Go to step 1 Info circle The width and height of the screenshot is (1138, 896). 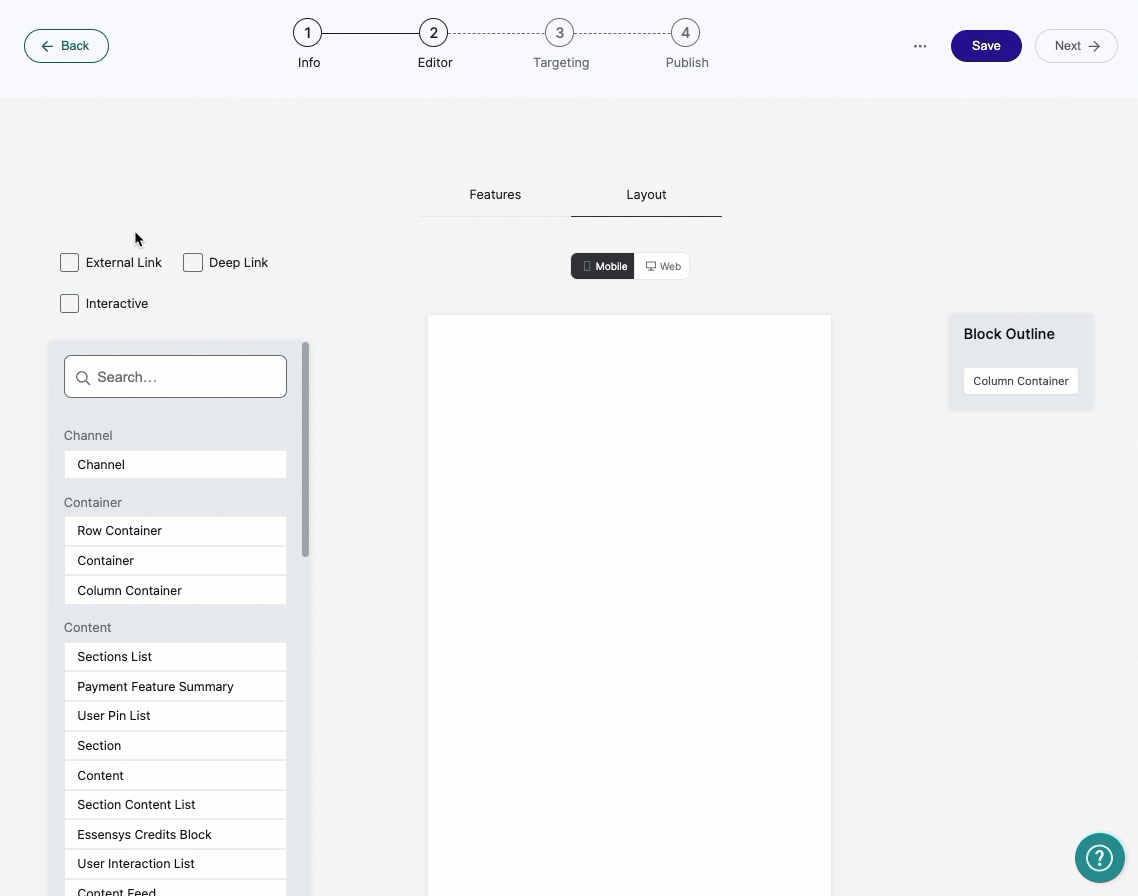(308, 33)
